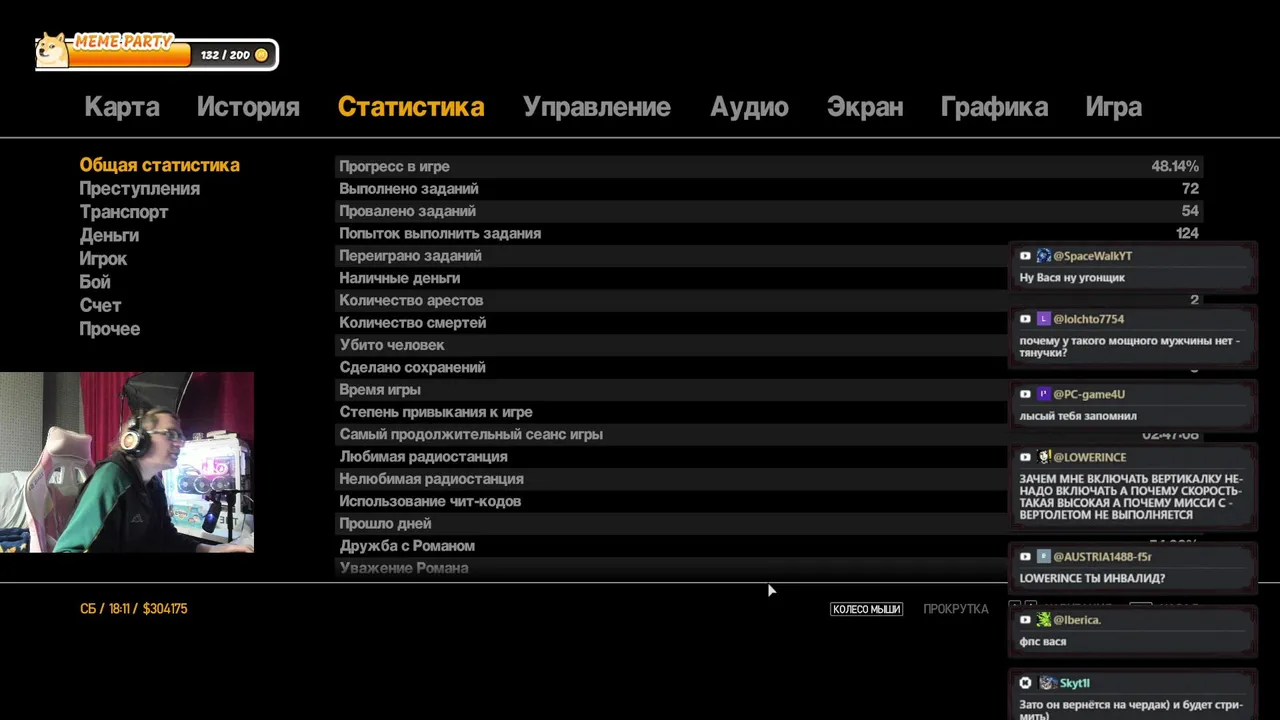Click the Дружба с Романом row
Image resolution: width=1280 pixels, height=720 pixels.
click(x=769, y=546)
